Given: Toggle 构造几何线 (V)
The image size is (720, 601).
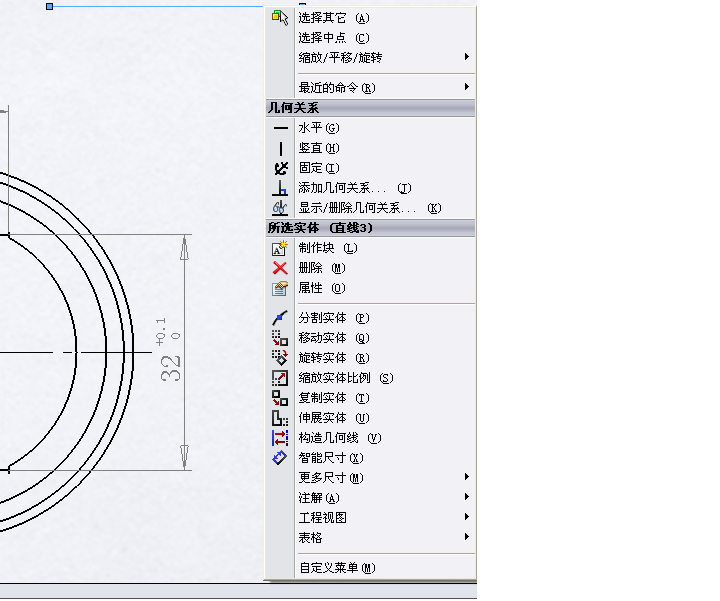Looking at the screenshot, I should point(371,438).
